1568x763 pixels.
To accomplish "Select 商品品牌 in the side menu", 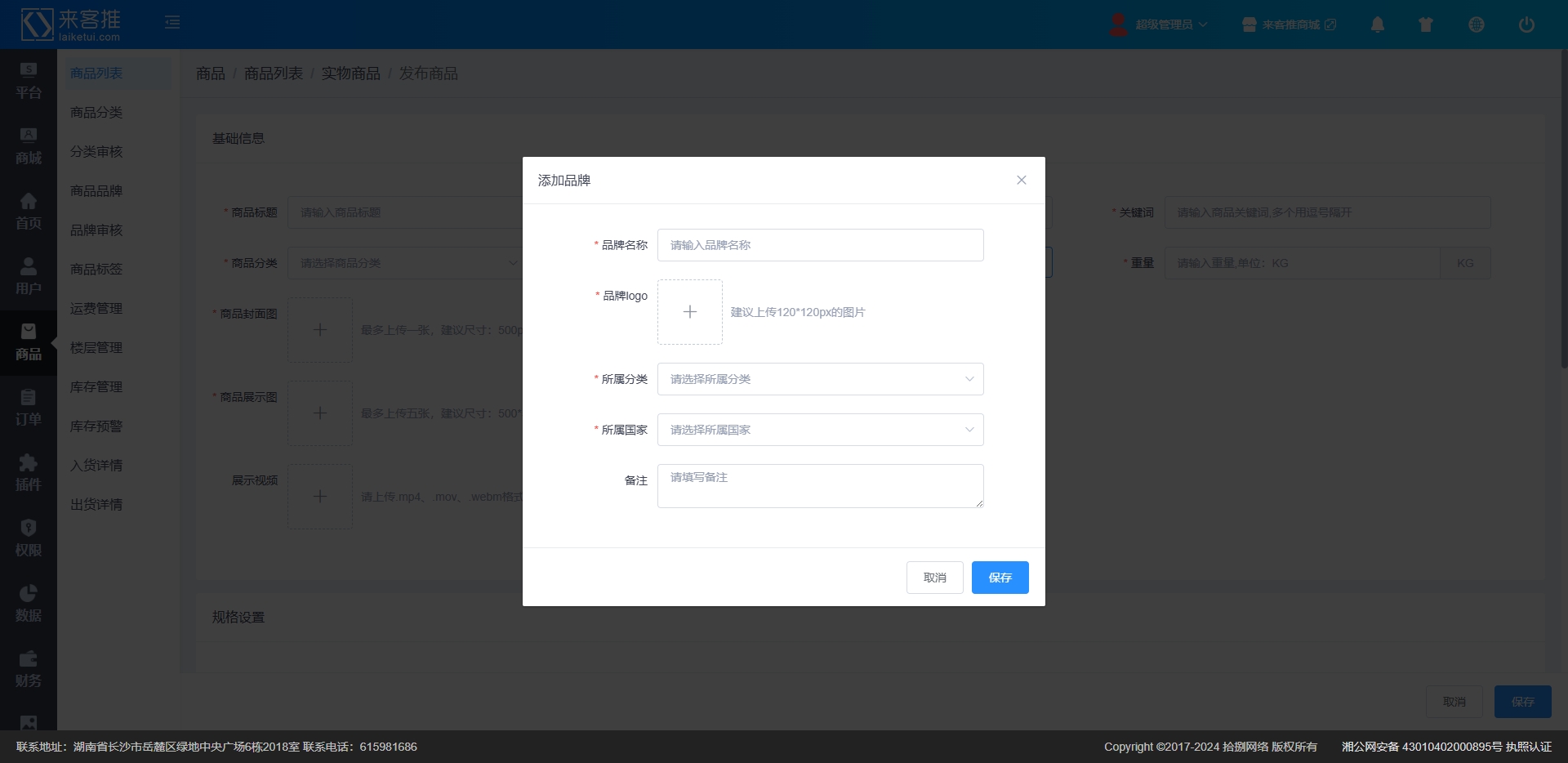I will point(96,191).
